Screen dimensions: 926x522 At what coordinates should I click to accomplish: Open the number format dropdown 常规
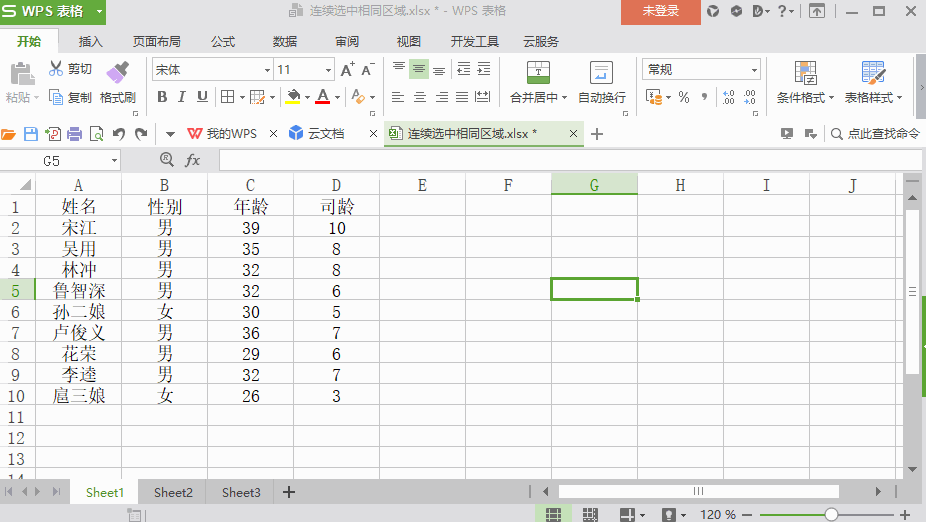click(754, 70)
